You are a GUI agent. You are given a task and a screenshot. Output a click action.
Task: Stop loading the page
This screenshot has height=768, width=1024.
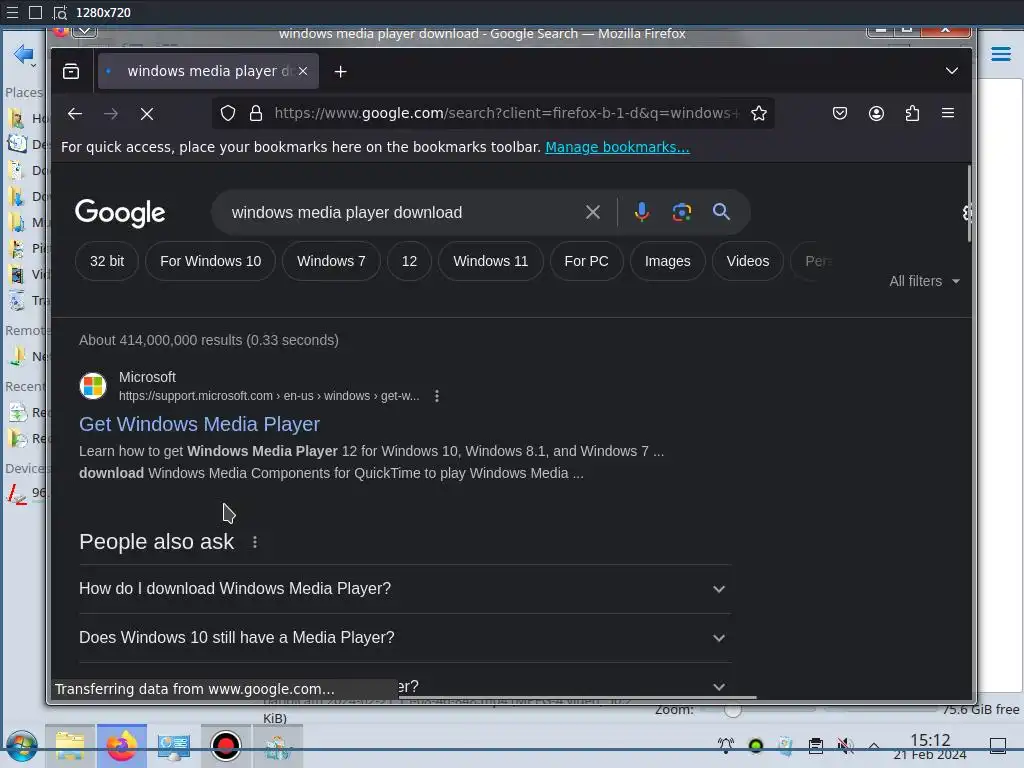click(x=147, y=114)
